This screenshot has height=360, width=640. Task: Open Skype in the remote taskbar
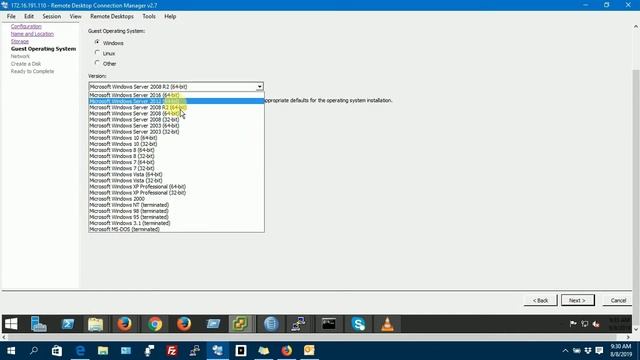[358, 324]
